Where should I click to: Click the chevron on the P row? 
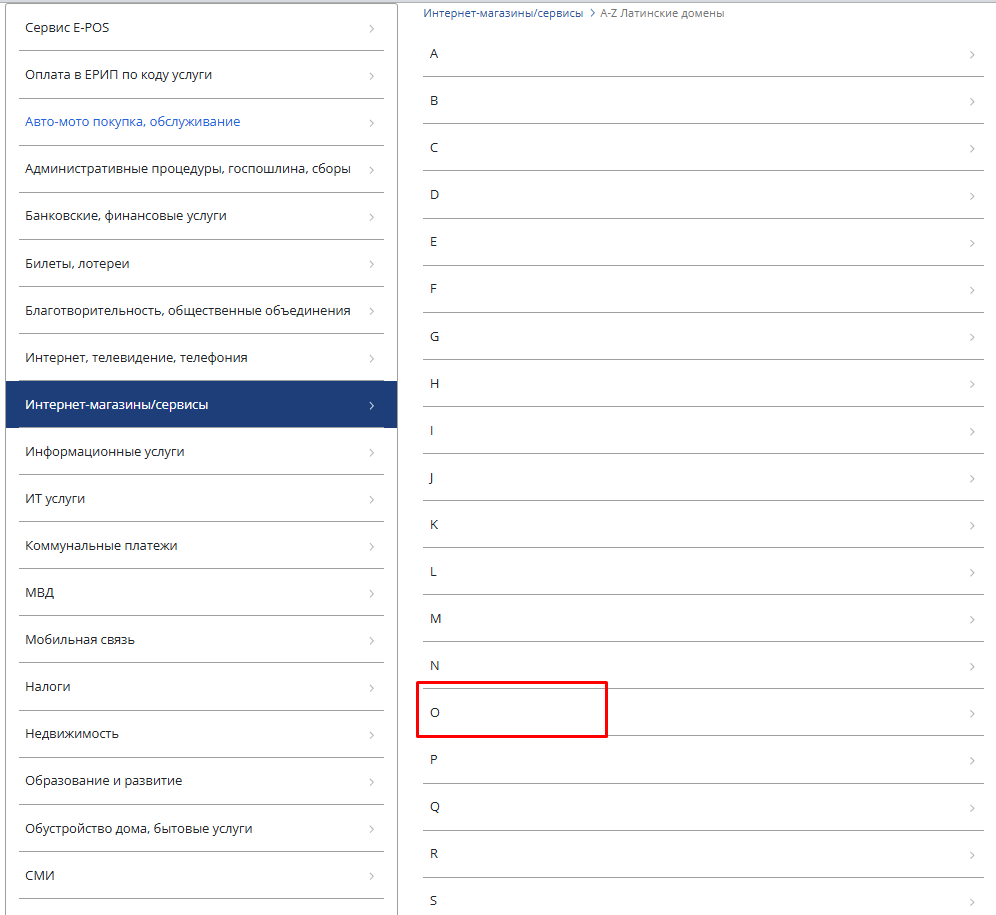pos(972,761)
